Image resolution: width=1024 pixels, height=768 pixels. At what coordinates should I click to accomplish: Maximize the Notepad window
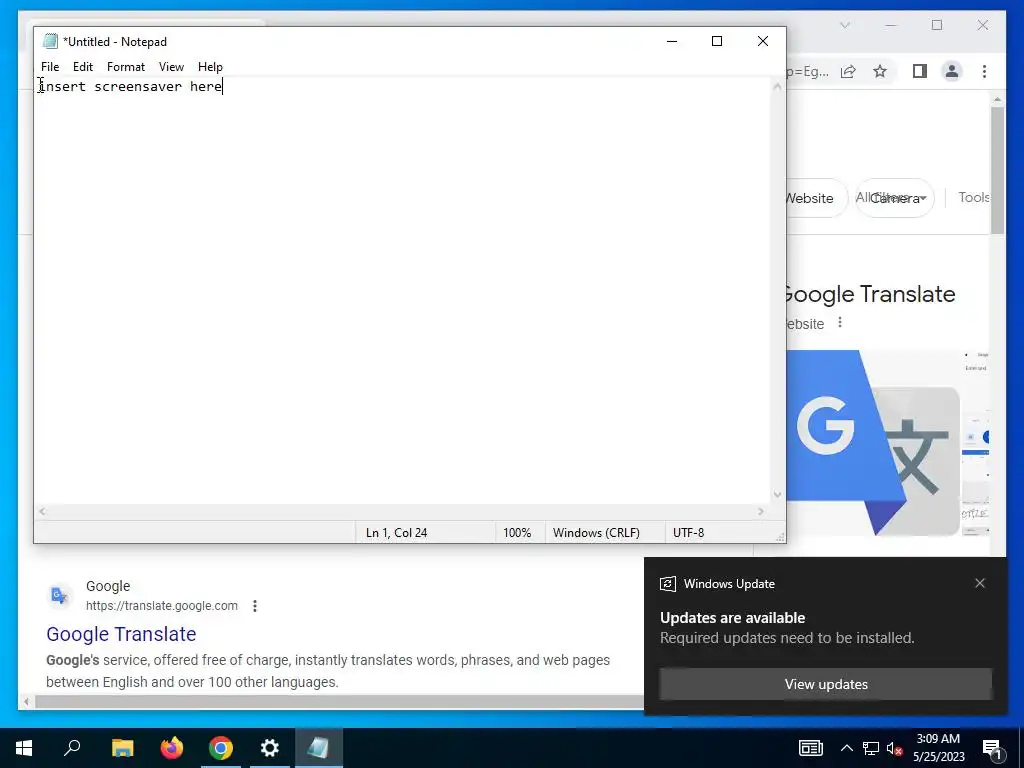[x=717, y=41]
